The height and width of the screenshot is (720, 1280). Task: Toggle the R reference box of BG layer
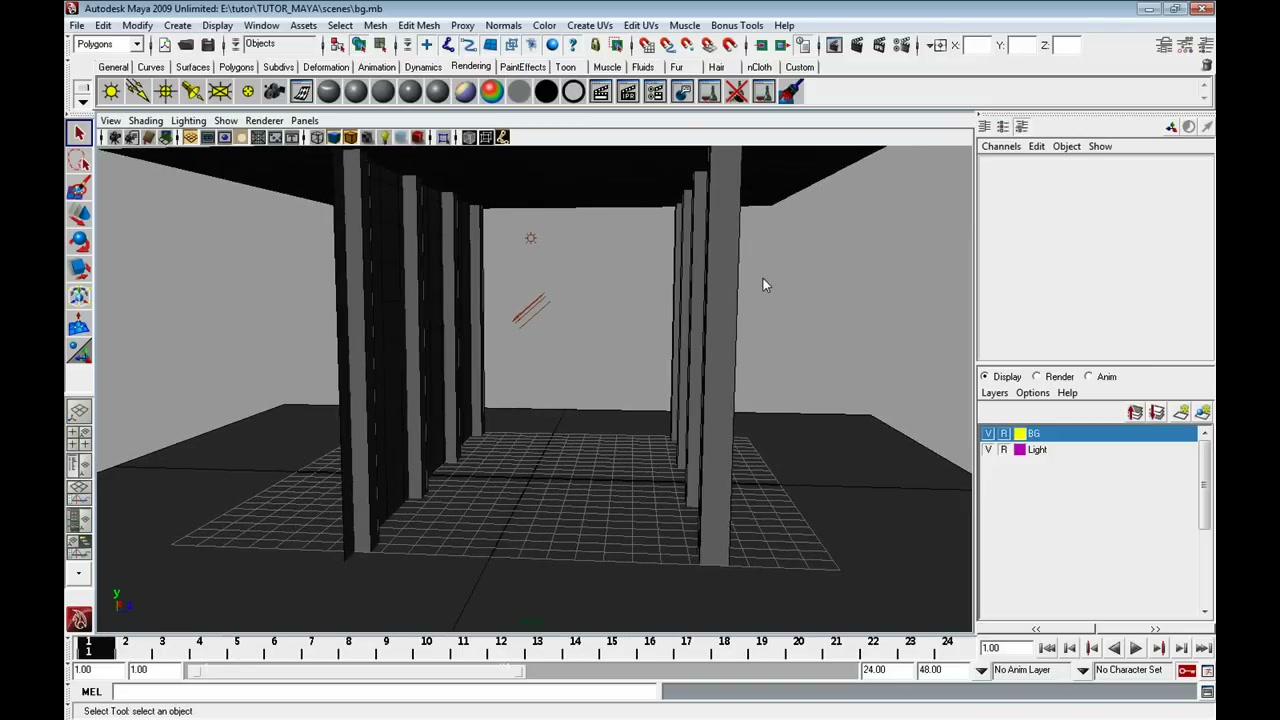pos(1004,434)
